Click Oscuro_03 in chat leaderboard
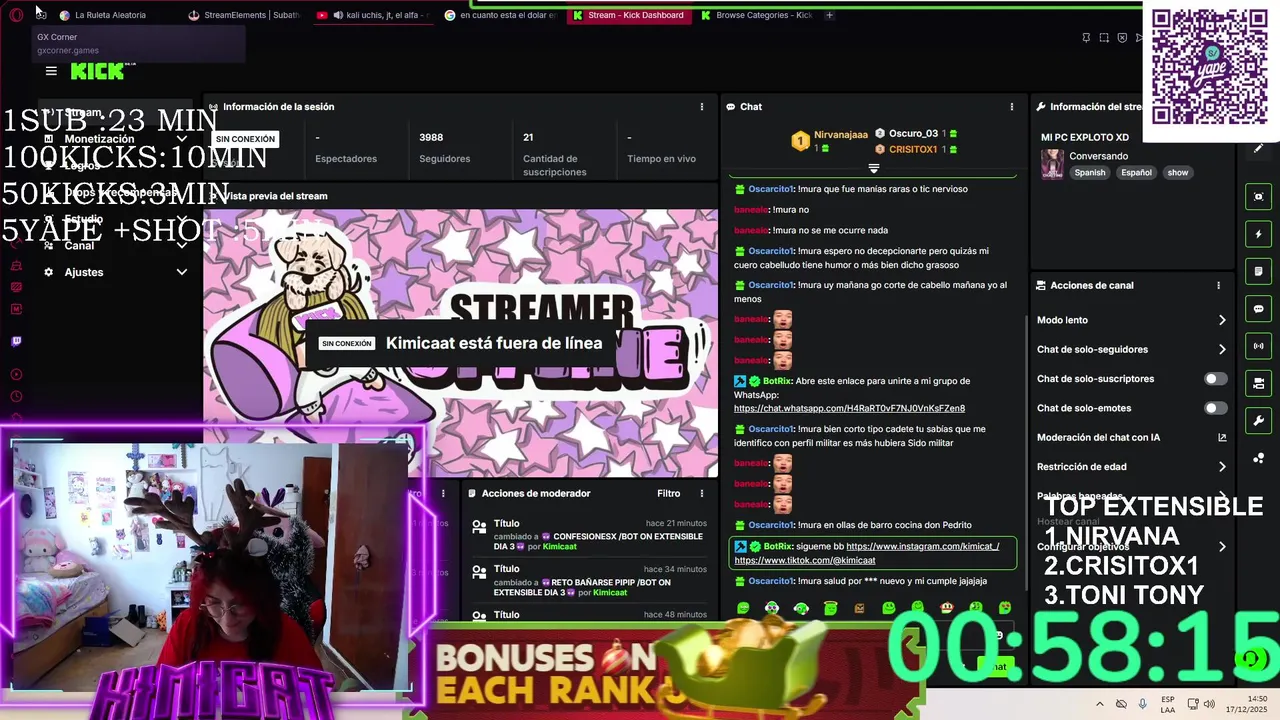This screenshot has width=1280, height=720. (913, 133)
